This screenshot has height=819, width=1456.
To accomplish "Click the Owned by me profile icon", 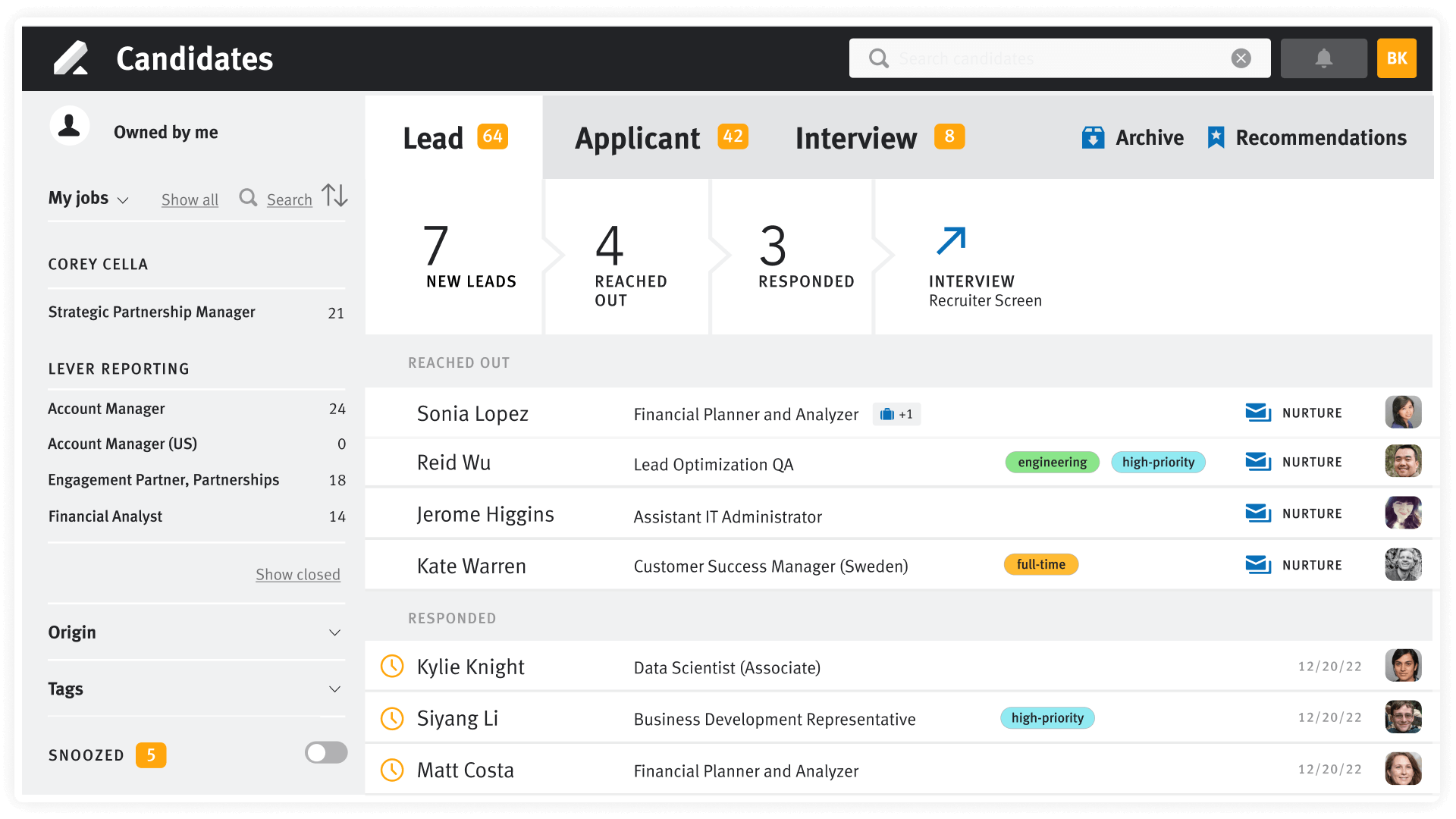I will click(69, 126).
